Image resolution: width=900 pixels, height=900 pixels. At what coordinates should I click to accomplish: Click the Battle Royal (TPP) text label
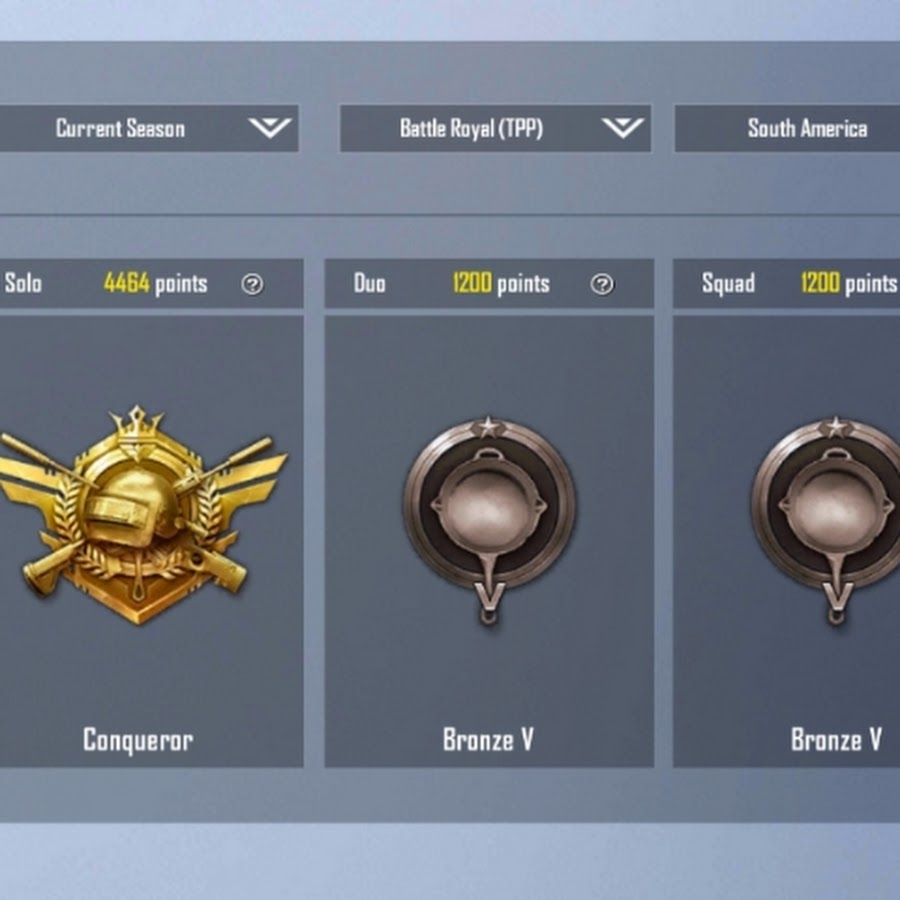pos(471,128)
